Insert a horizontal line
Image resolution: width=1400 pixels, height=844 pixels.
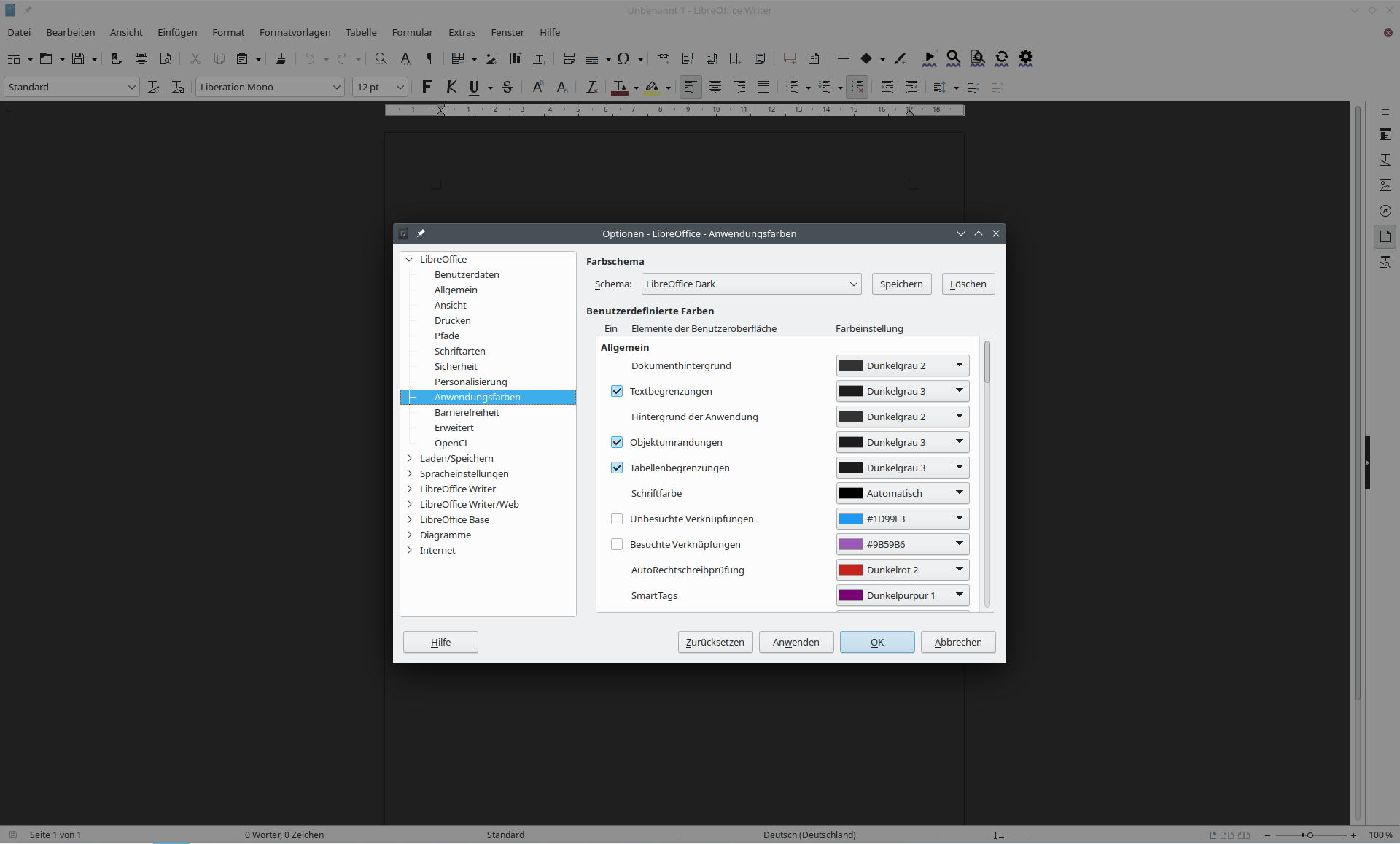[x=843, y=58]
